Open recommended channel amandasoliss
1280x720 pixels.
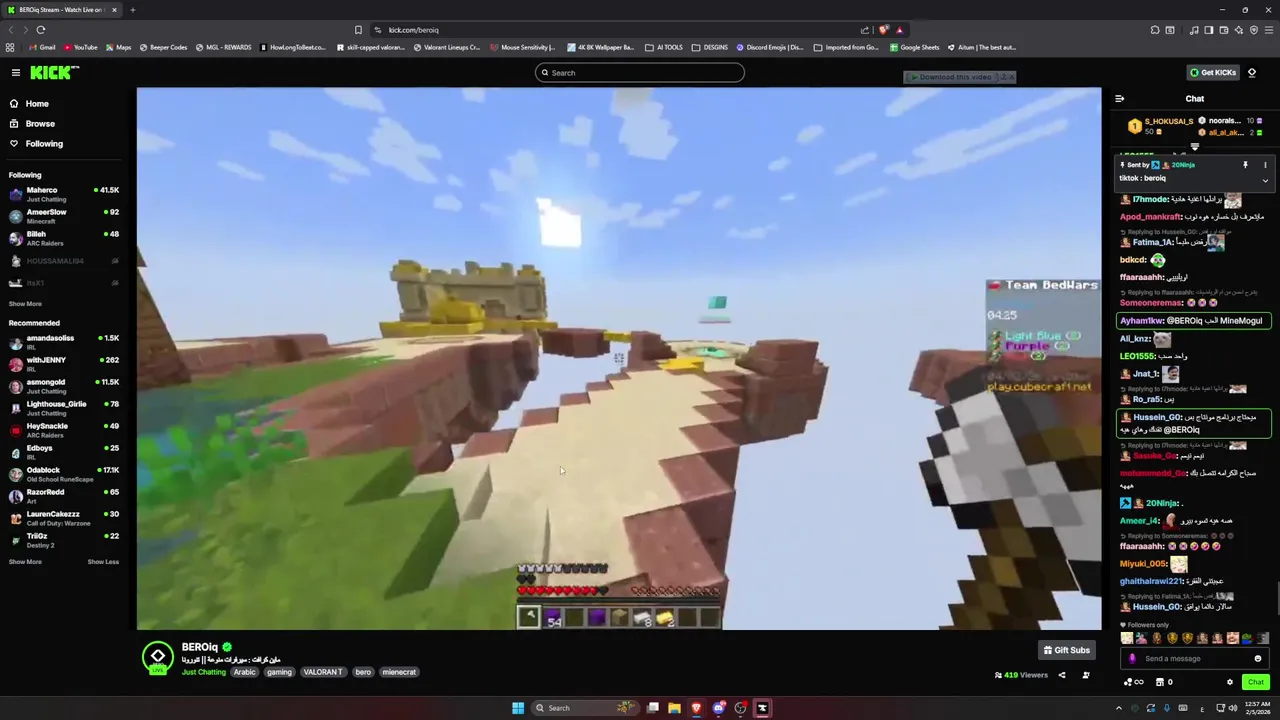(x=63, y=342)
